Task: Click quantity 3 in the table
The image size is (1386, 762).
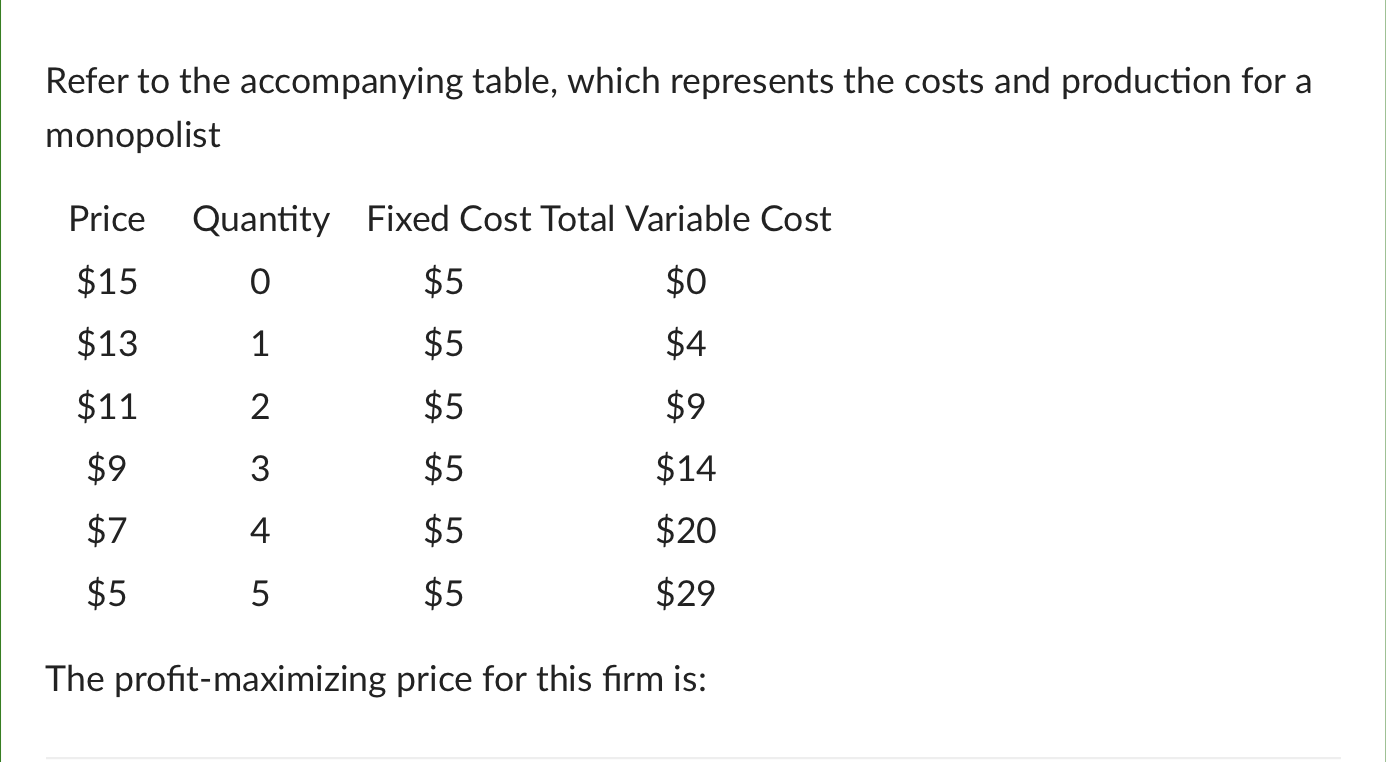Action: [260, 469]
